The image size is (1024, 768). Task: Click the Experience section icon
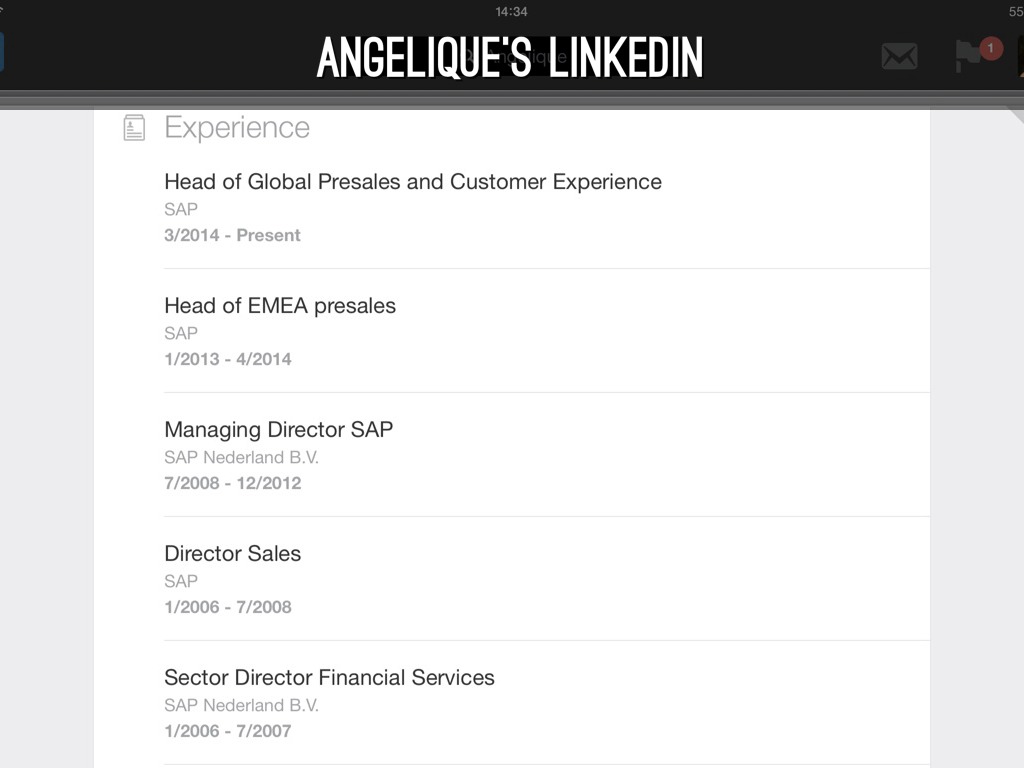point(134,127)
